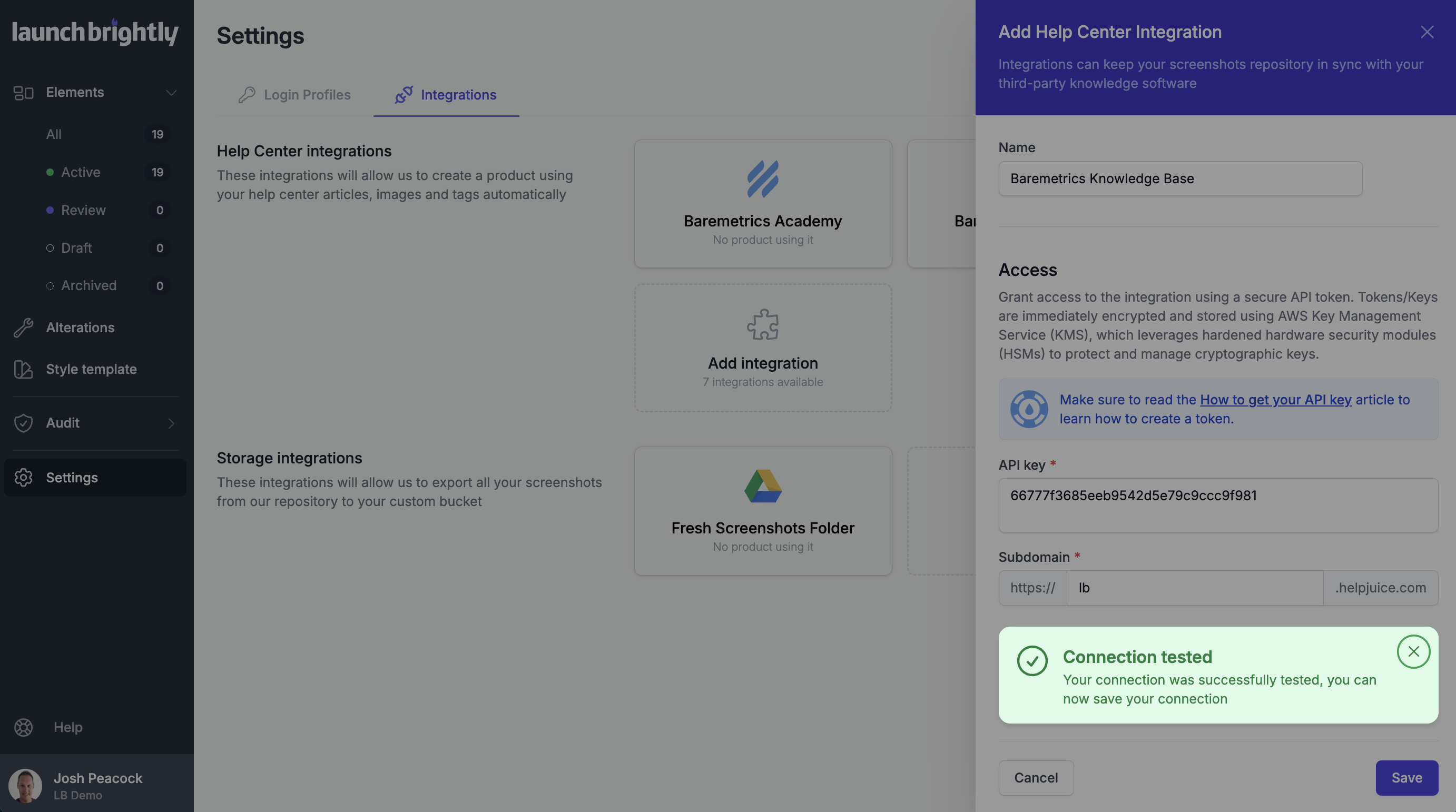Click the Baremetrics Academy logo icon

point(762,179)
